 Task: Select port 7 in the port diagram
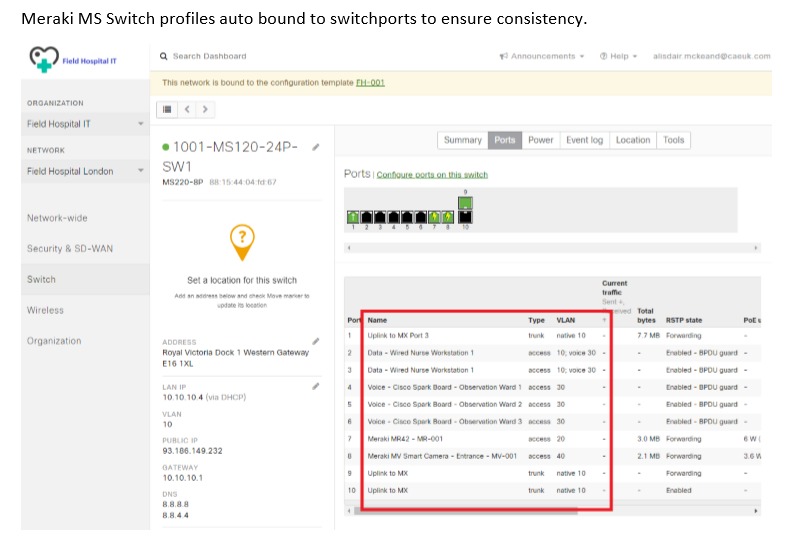tap(434, 217)
